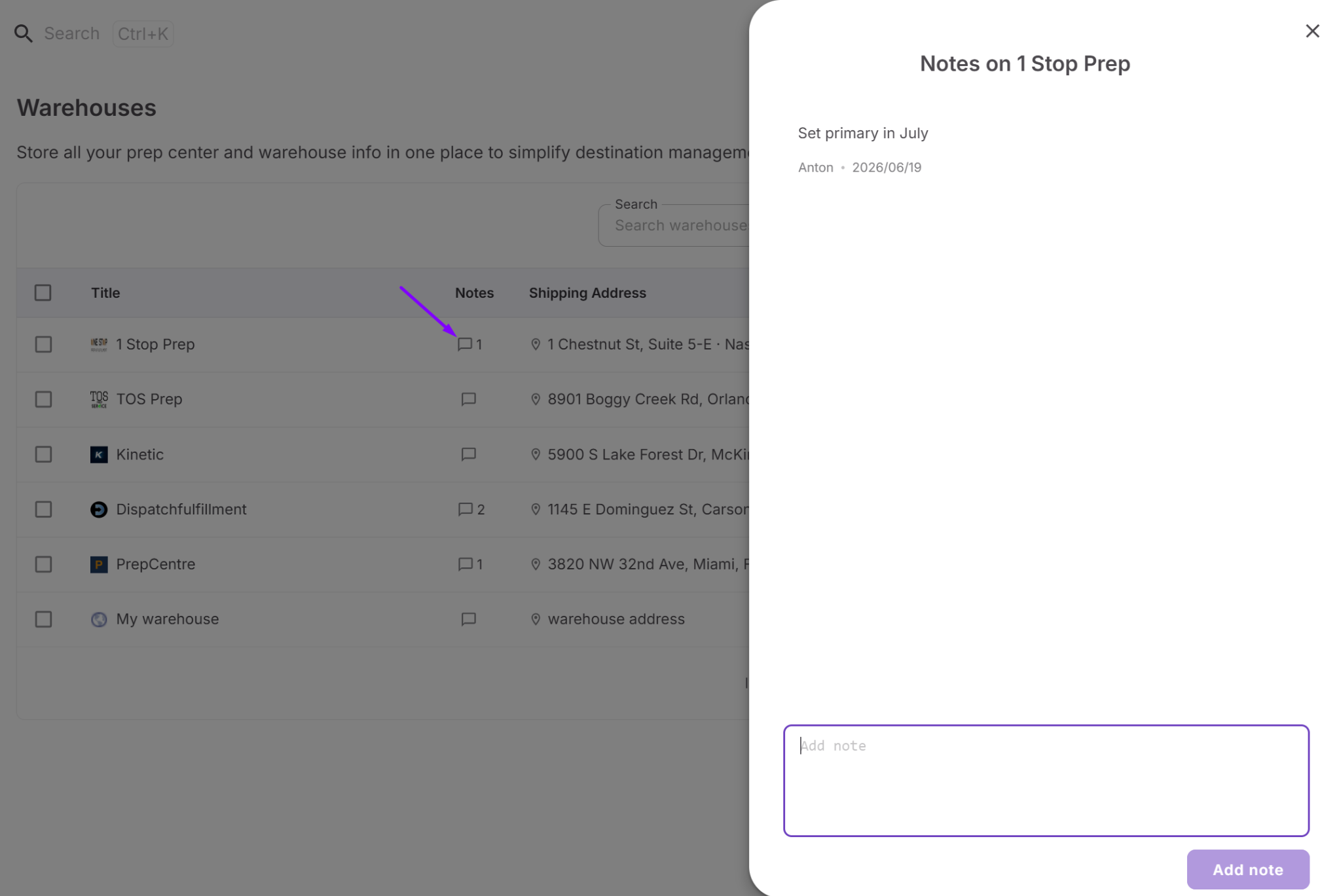Click the notes count 2 for Dispatchfulfillment

click(x=481, y=509)
